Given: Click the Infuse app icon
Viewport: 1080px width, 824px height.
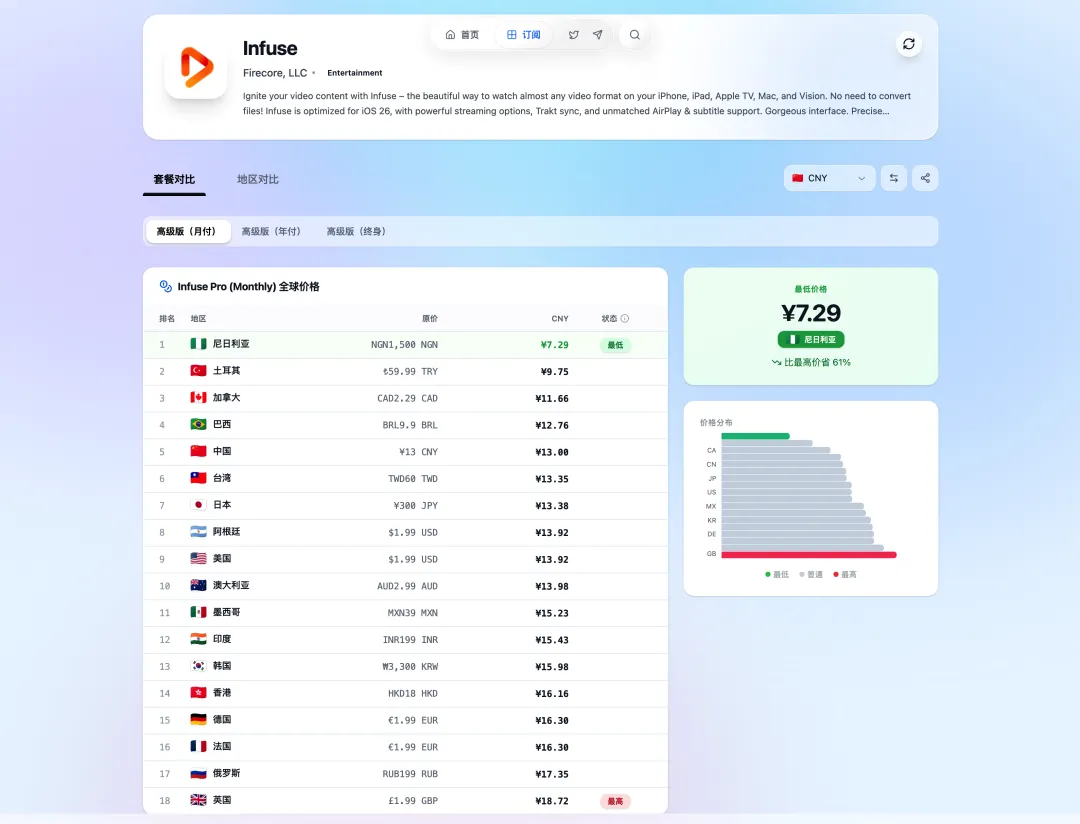Looking at the screenshot, I should pyautogui.click(x=196, y=68).
